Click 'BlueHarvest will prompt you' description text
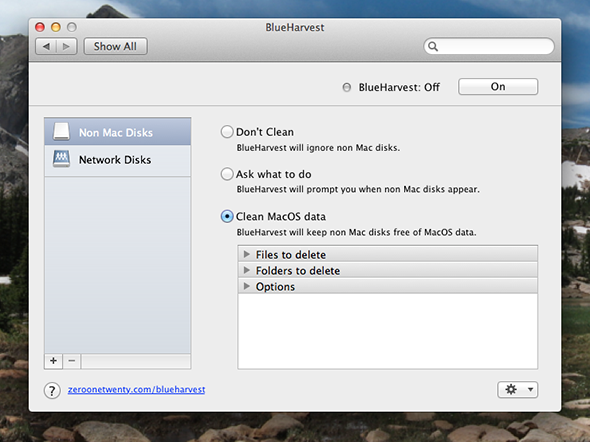 point(358,189)
